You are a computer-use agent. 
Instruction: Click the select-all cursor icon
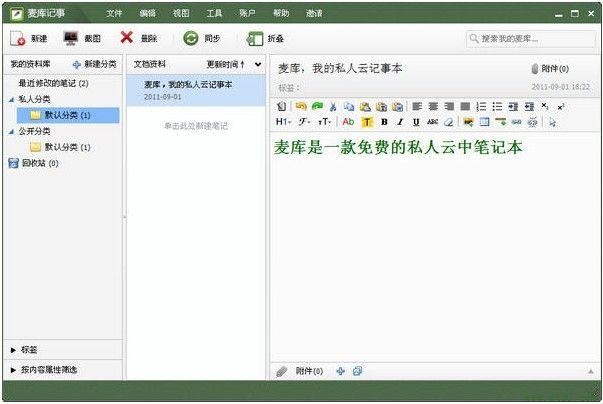pyautogui.click(x=553, y=122)
